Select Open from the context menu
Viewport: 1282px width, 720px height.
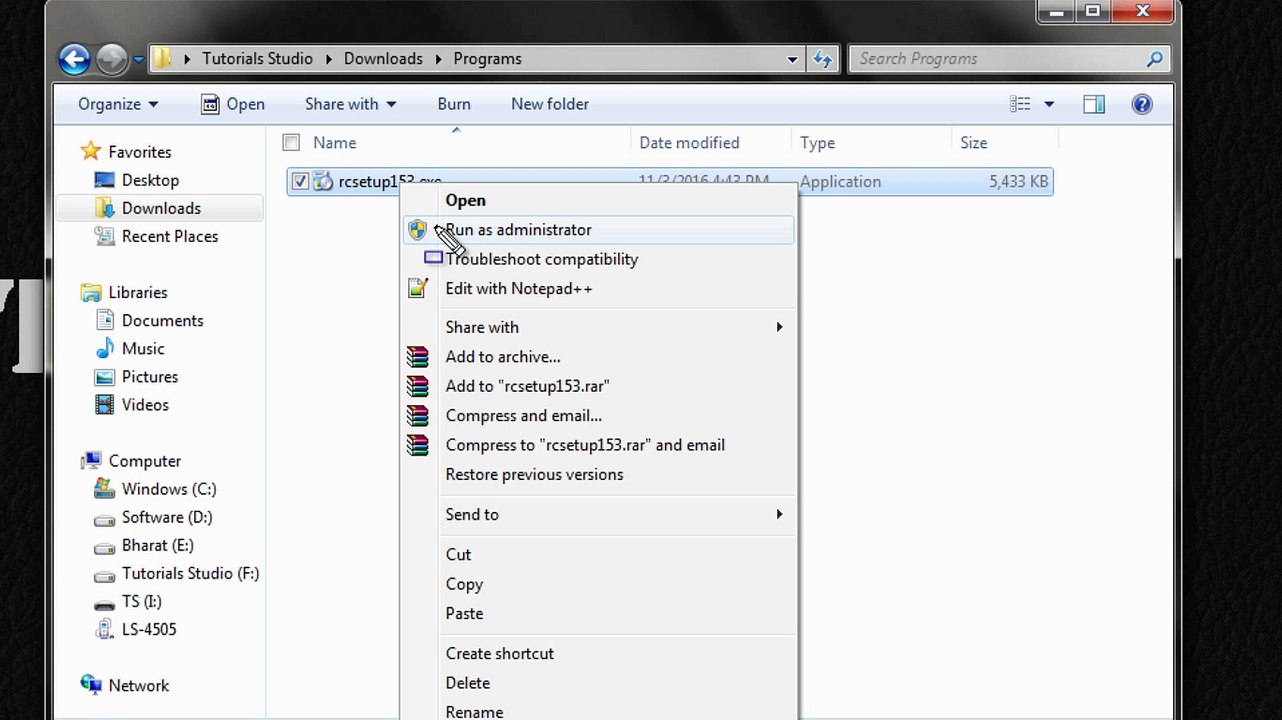coord(598,200)
